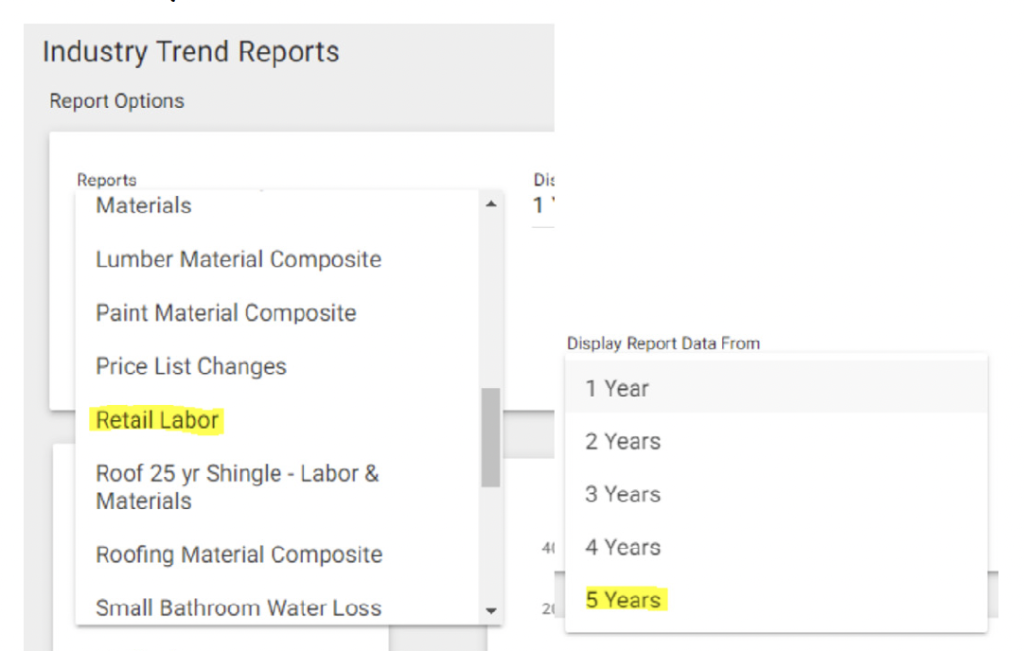The height and width of the screenshot is (651, 1024).
Task: Choose 4 Years display range
Action: coord(776,547)
